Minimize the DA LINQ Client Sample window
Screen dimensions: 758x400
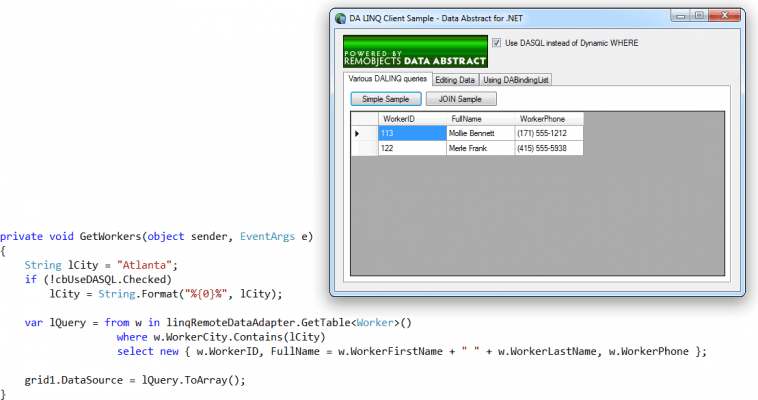[x=681, y=16]
